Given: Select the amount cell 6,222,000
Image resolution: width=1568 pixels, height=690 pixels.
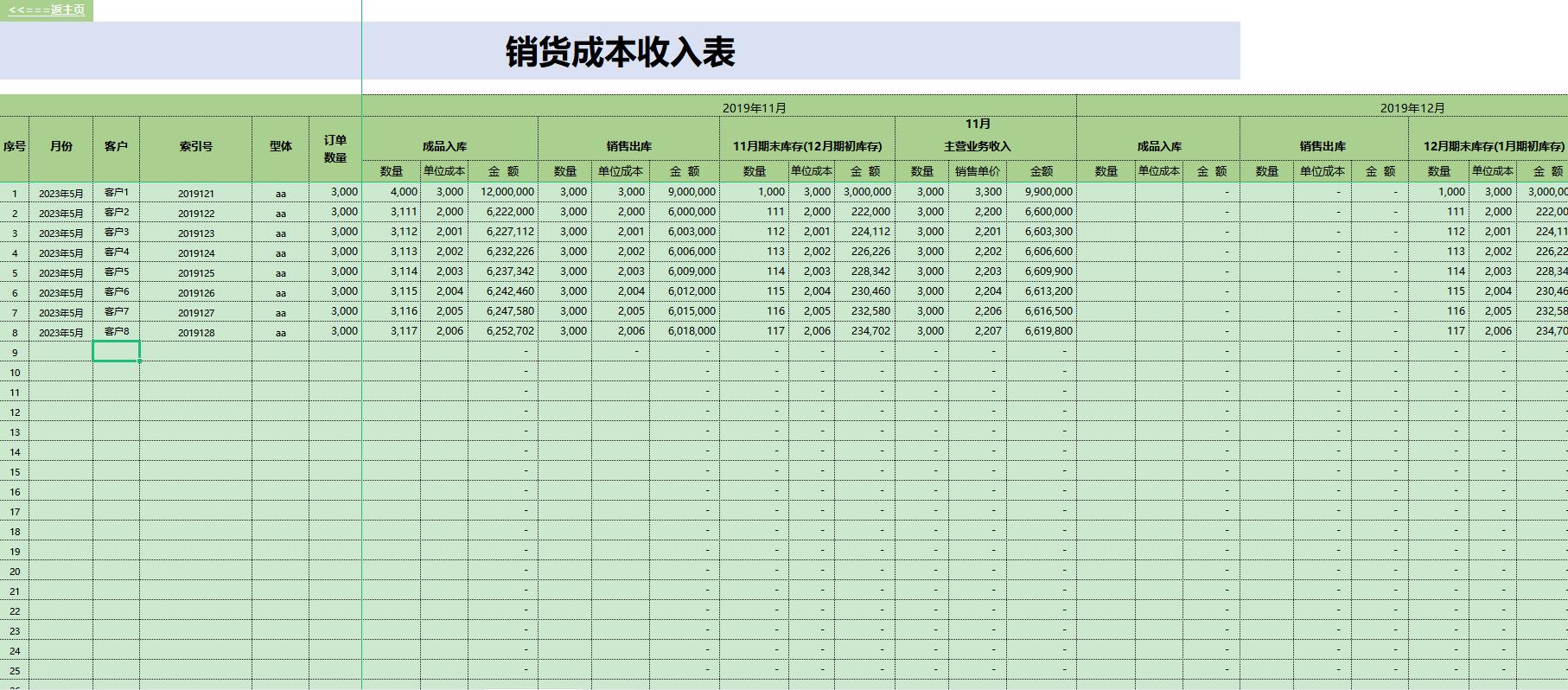Looking at the screenshot, I should click(503, 212).
